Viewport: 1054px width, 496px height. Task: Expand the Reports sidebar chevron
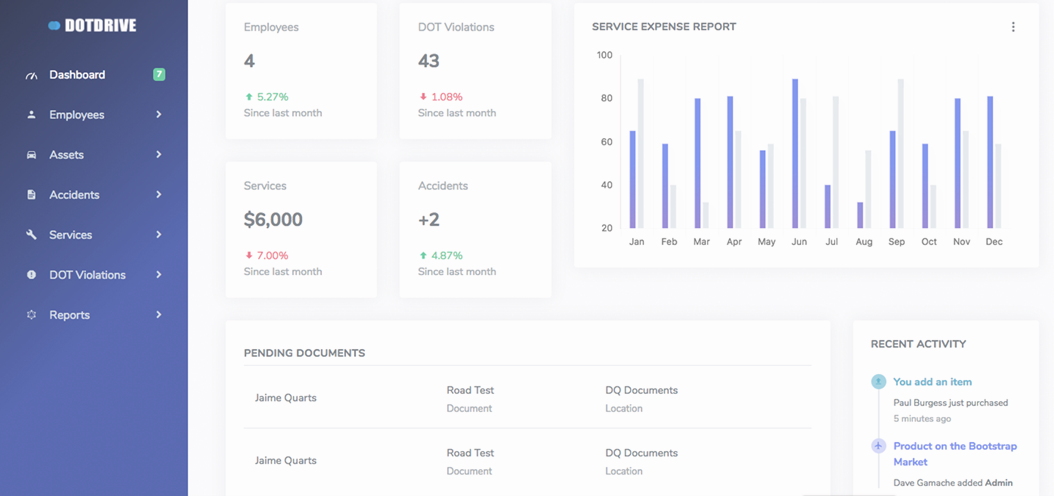click(x=159, y=315)
